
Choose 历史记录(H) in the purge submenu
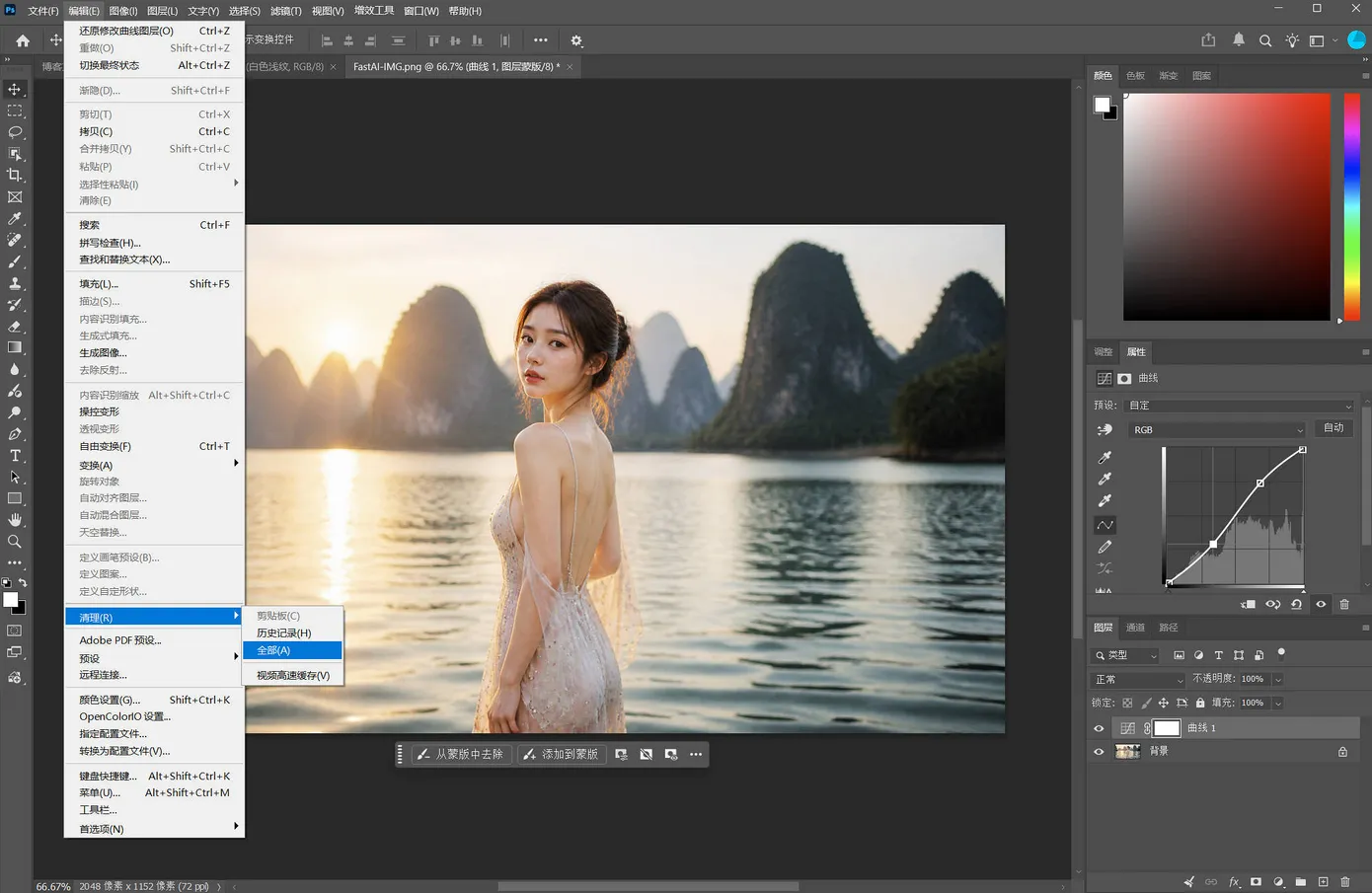point(292,633)
